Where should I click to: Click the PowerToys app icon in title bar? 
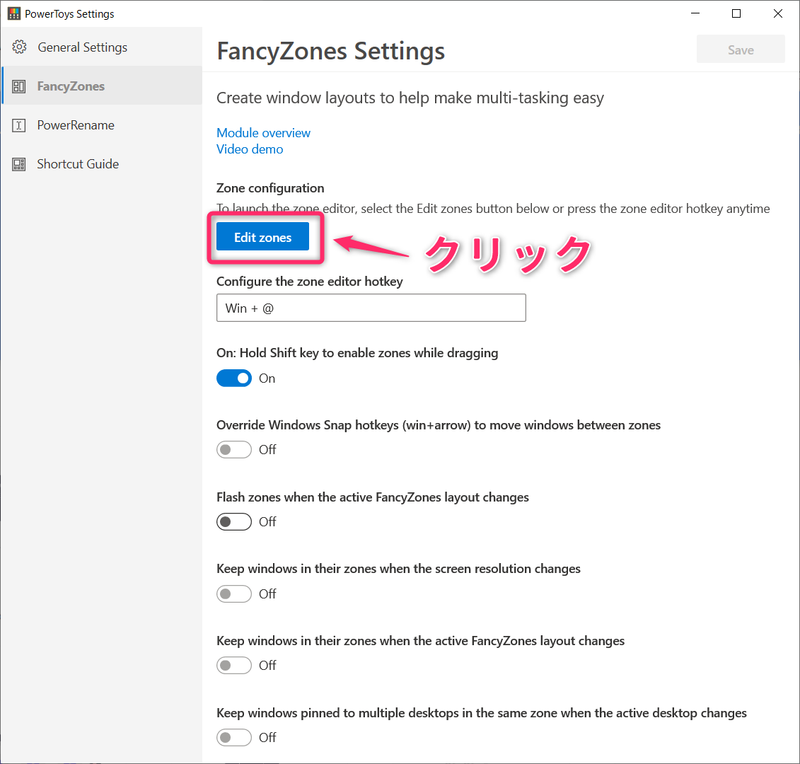coord(14,14)
